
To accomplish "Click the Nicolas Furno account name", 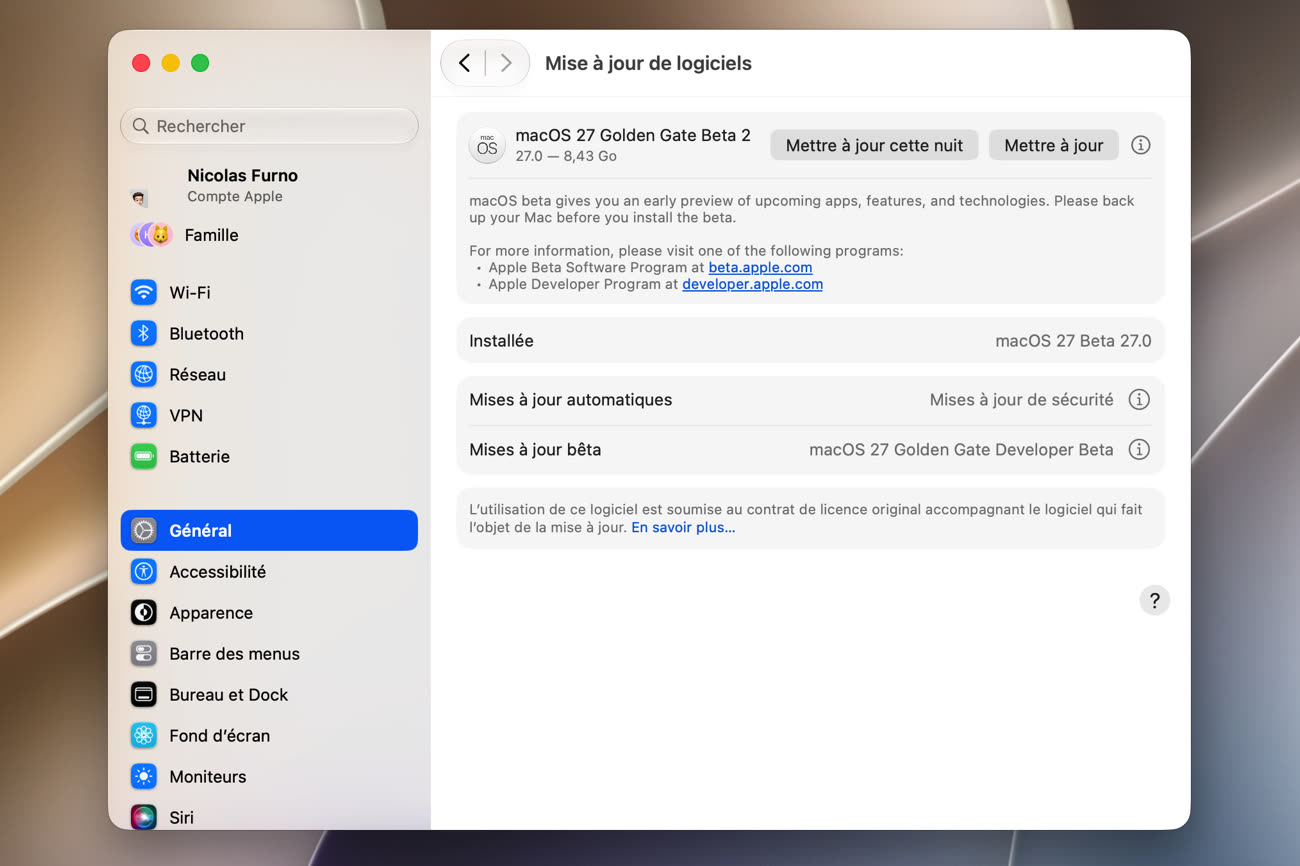I will (x=243, y=175).
